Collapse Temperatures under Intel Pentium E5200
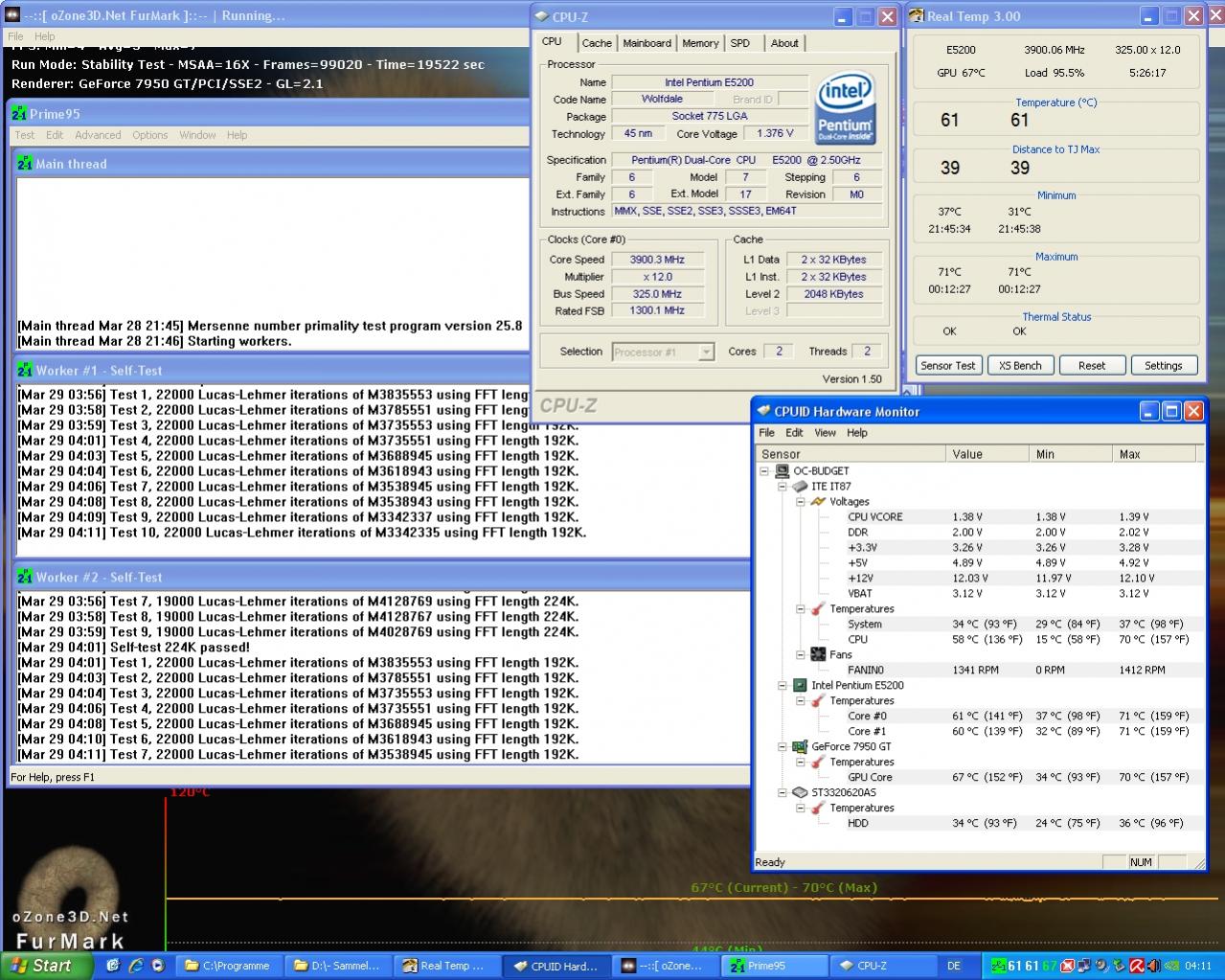1225x980 pixels. point(801,700)
